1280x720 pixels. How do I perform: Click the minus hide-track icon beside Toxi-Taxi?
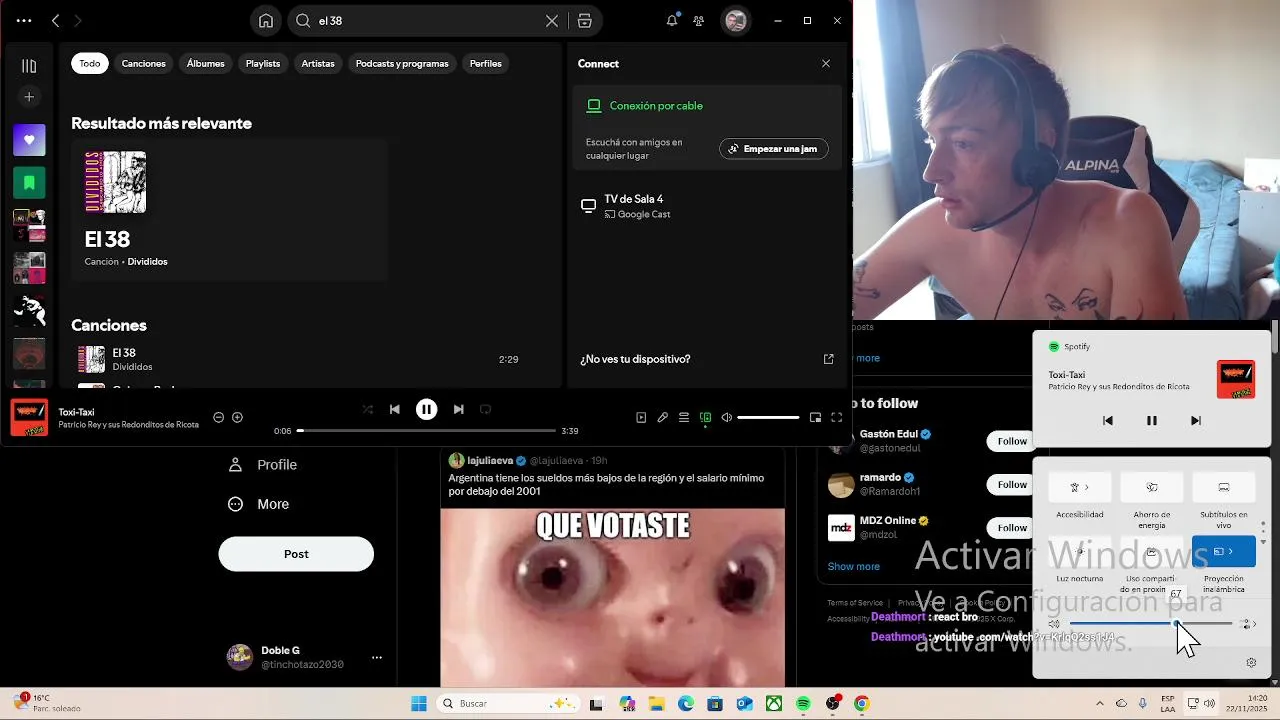click(x=219, y=417)
